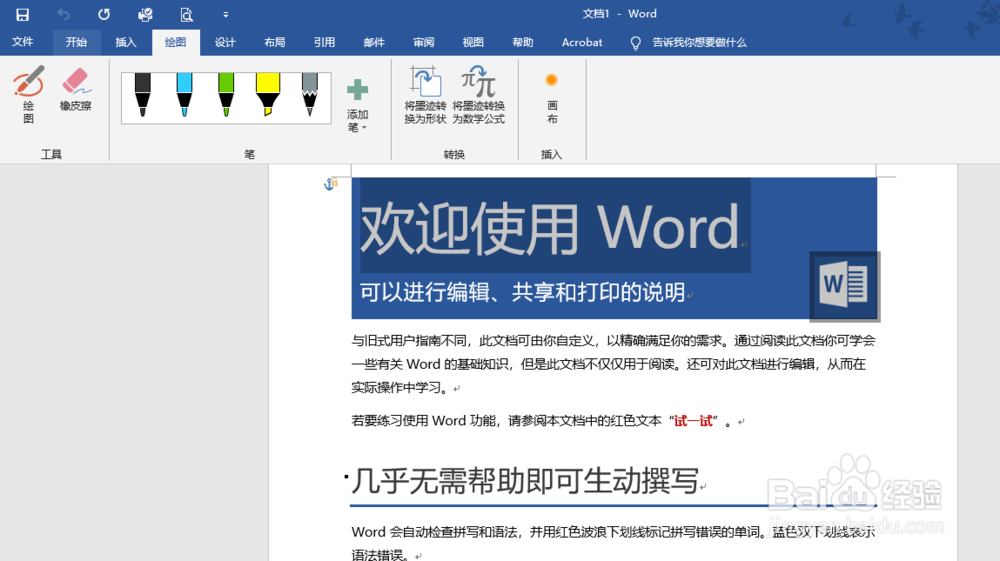Click the Word logo image in the banner
Viewport: 1000px width, 561px height.
[844, 286]
